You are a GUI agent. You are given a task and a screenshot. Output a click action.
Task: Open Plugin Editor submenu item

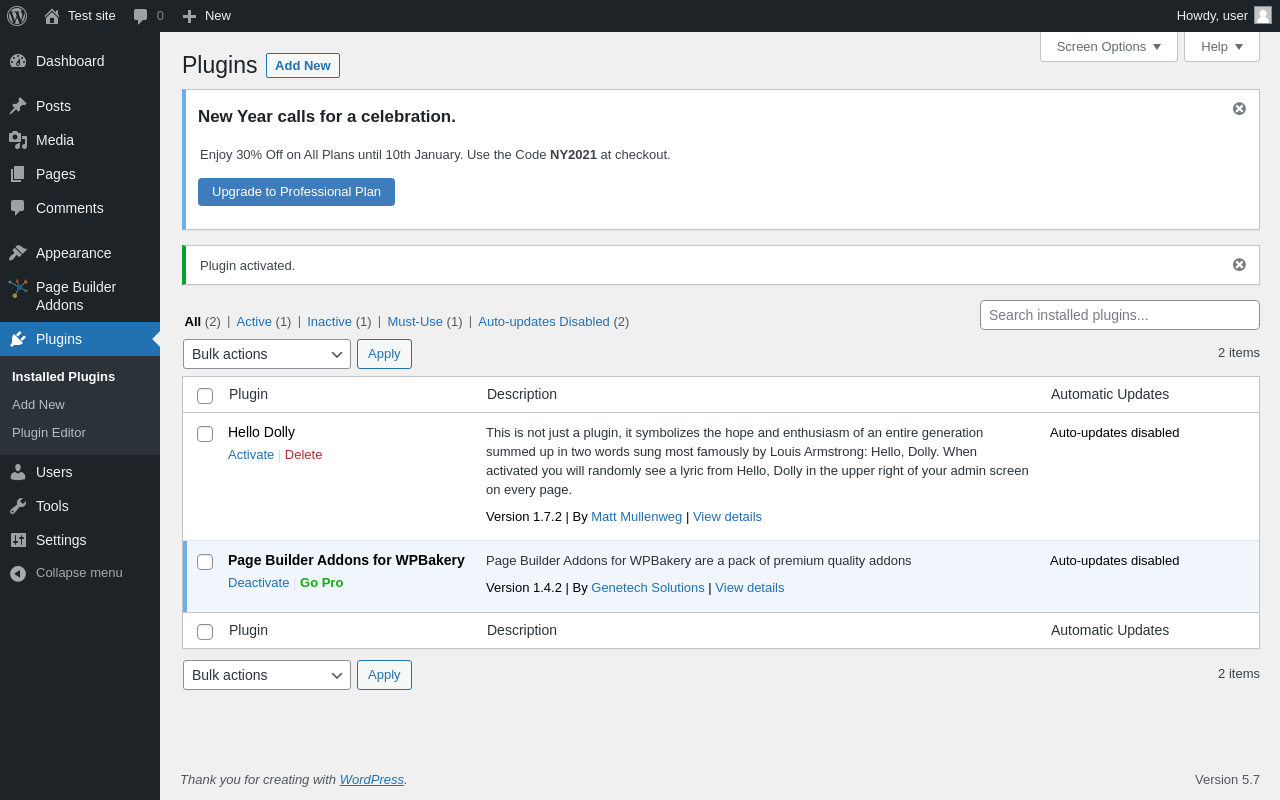(x=49, y=433)
